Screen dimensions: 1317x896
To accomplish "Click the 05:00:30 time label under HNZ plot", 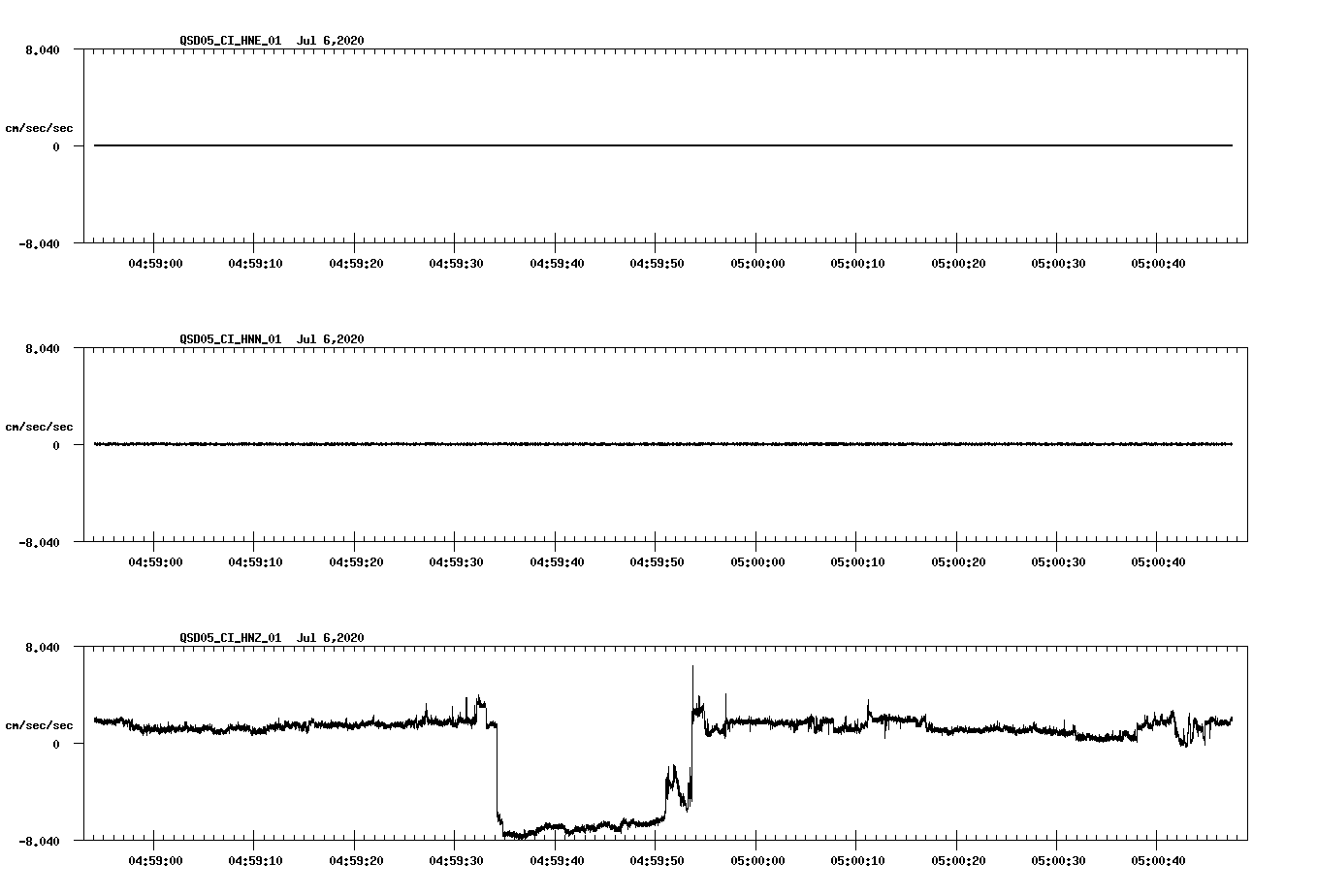I will coord(1059,861).
